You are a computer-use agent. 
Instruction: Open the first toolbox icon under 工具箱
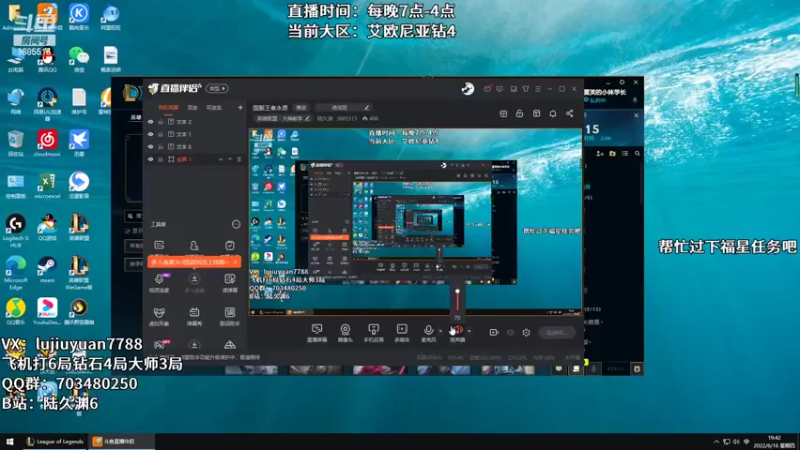point(159,246)
